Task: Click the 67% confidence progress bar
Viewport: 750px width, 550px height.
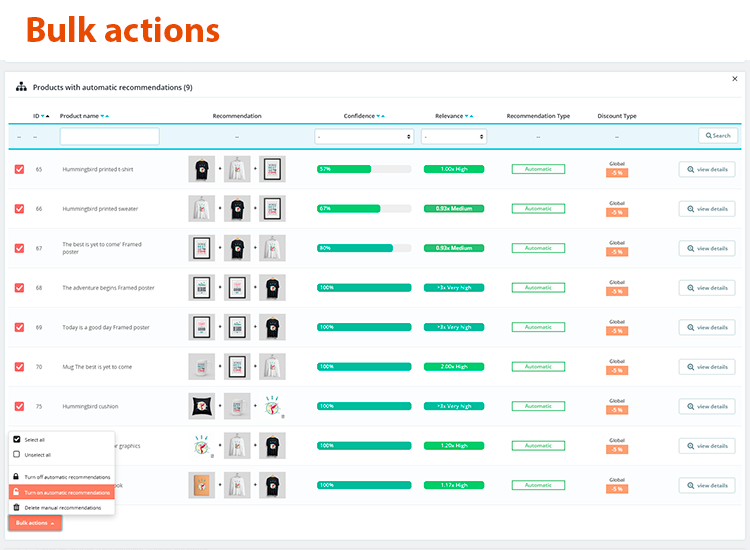Action: coord(364,209)
